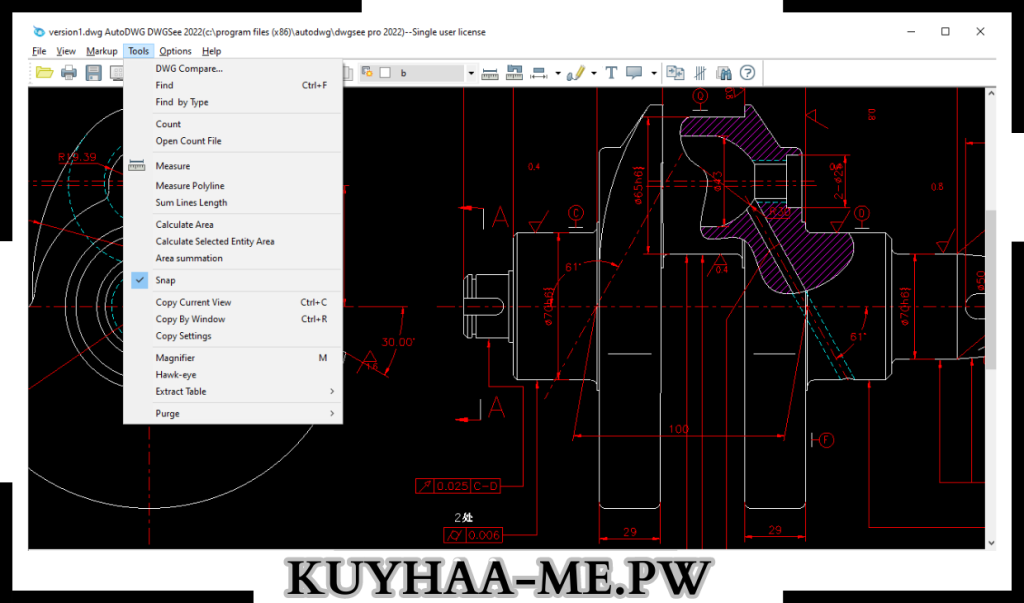Open the pencil tool dropdown arrow
The width and height of the screenshot is (1024, 603).
pos(594,73)
